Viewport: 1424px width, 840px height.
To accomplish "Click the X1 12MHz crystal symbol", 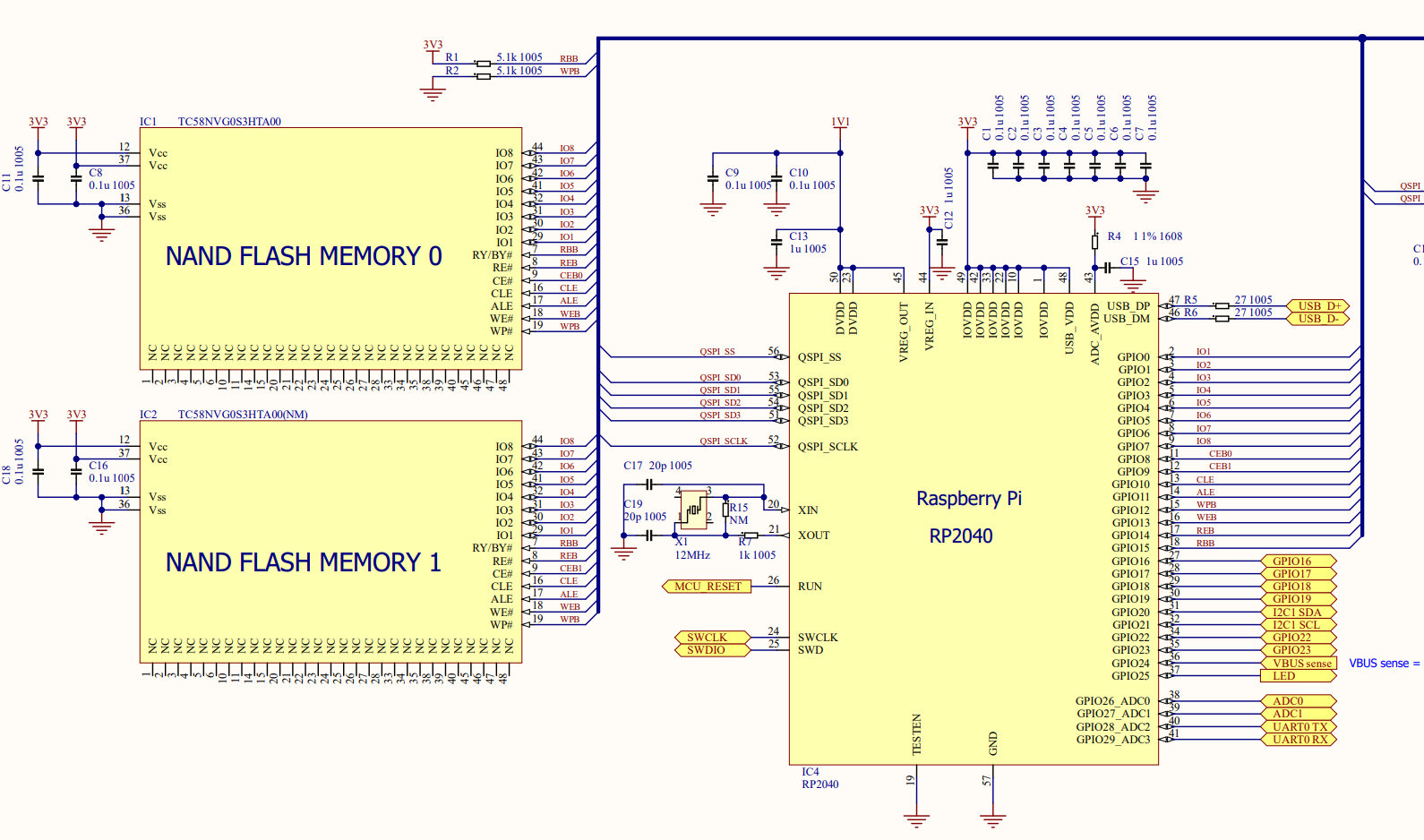I will pyautogui.click(x=693, y=510).
